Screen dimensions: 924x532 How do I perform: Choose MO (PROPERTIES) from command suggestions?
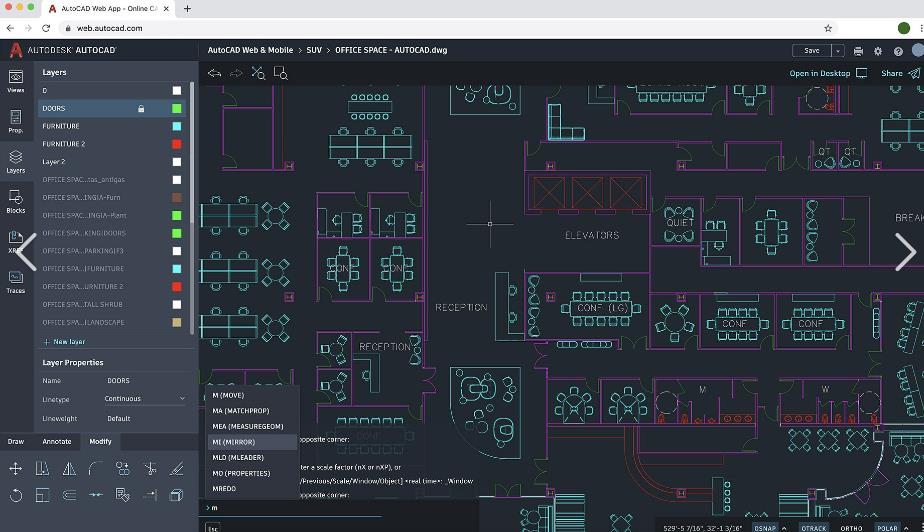pos(252,473)
